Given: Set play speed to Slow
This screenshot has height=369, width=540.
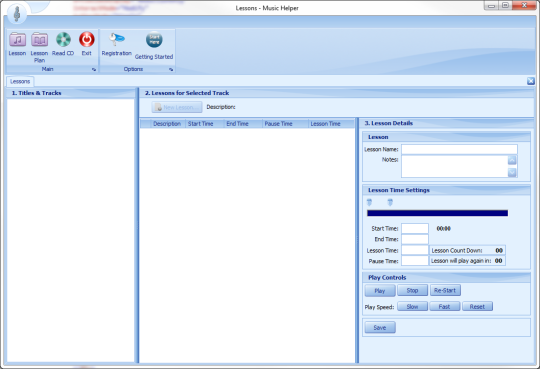Looking at the screenshot, I should tap(412, 306).
